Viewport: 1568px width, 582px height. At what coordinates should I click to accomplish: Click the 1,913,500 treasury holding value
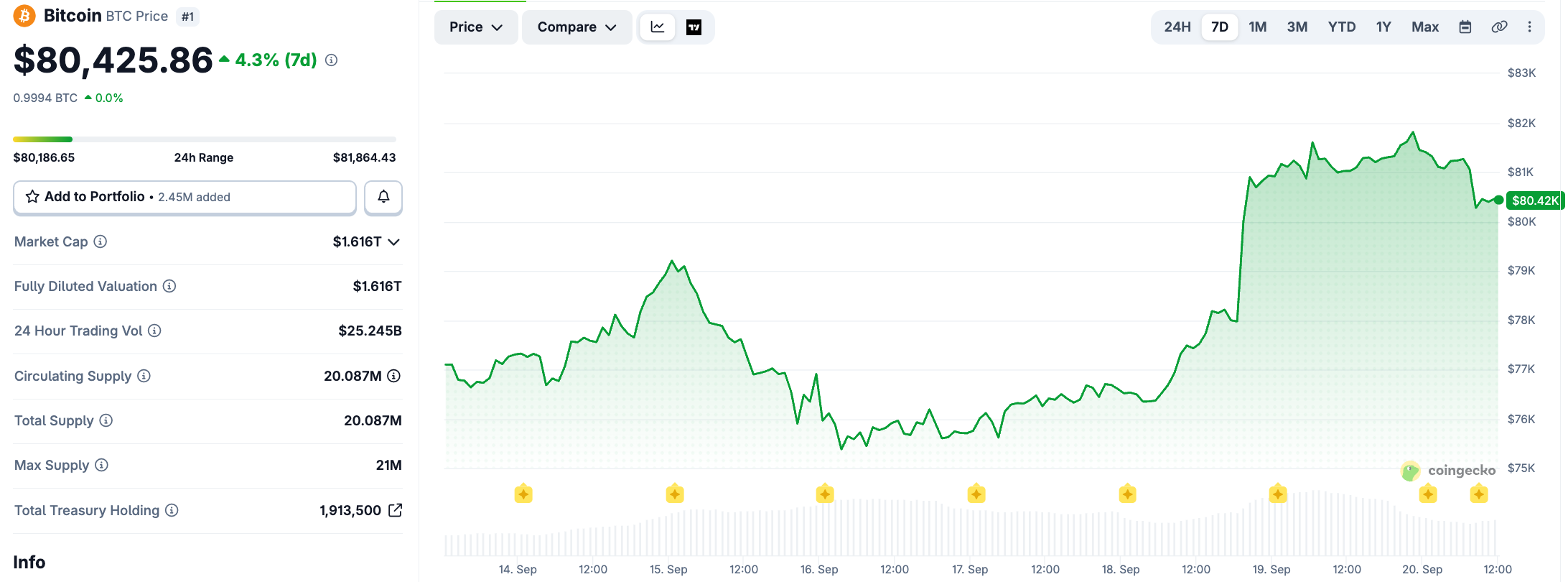point(350,510)
